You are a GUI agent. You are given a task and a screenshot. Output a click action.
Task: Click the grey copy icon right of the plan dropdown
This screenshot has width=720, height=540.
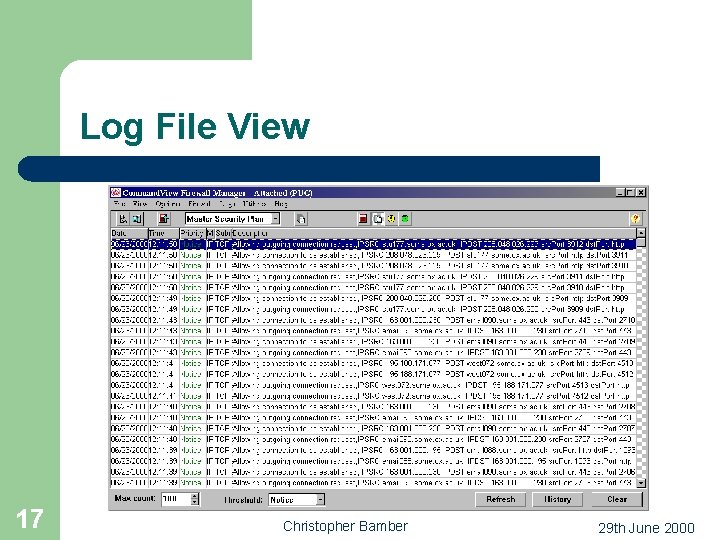[301, 219]
